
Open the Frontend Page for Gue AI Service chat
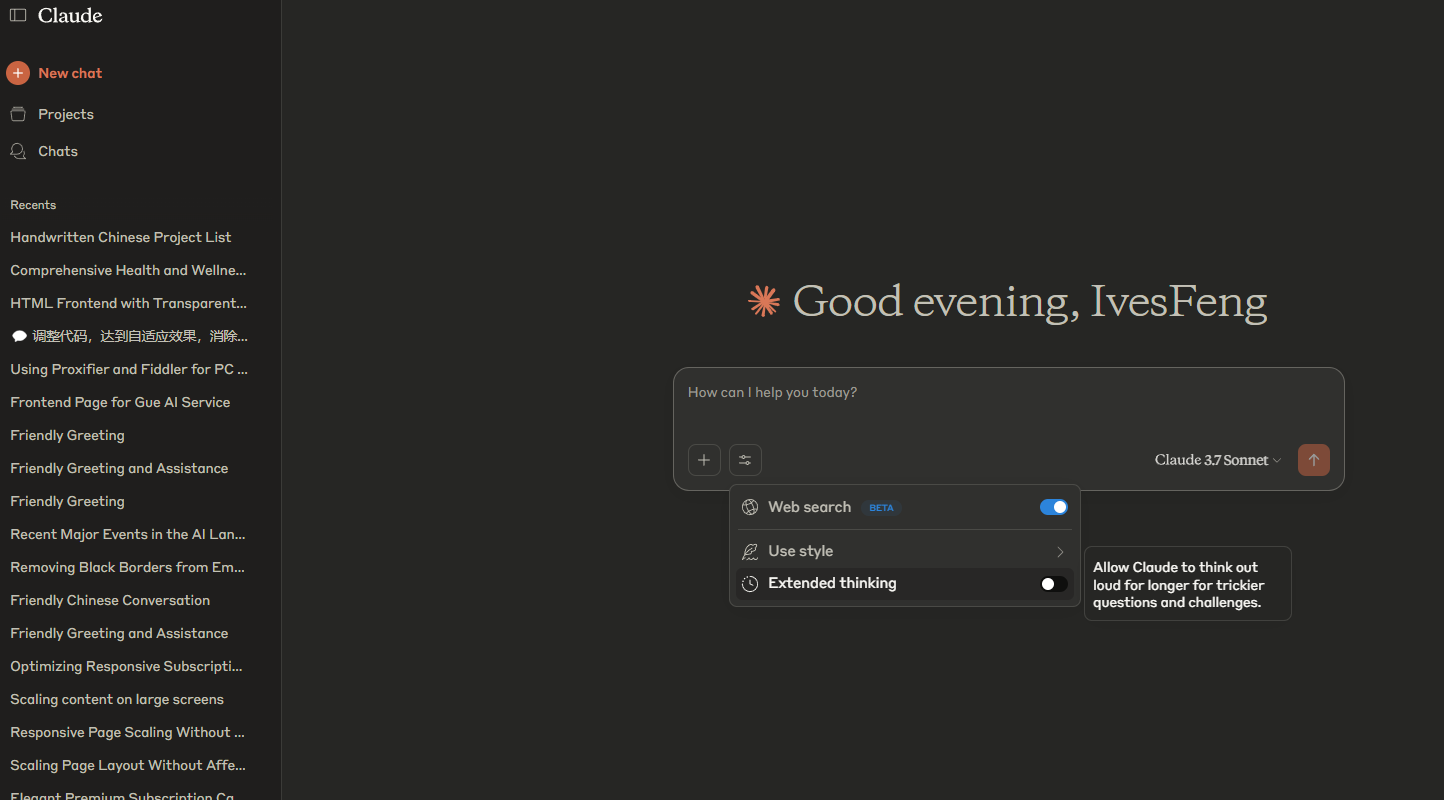coord(120,402)
